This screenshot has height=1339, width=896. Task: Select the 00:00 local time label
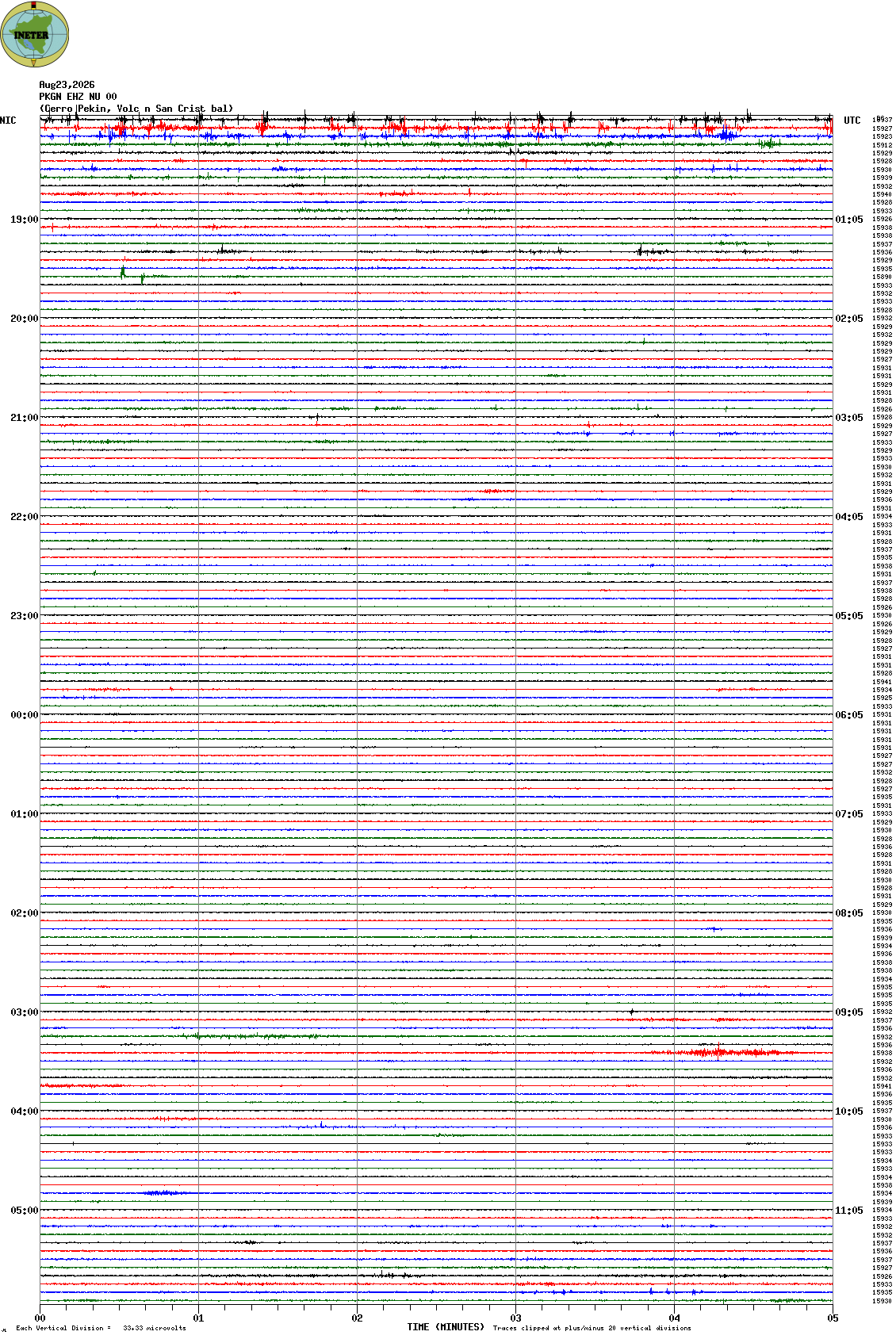pos(24,715)
